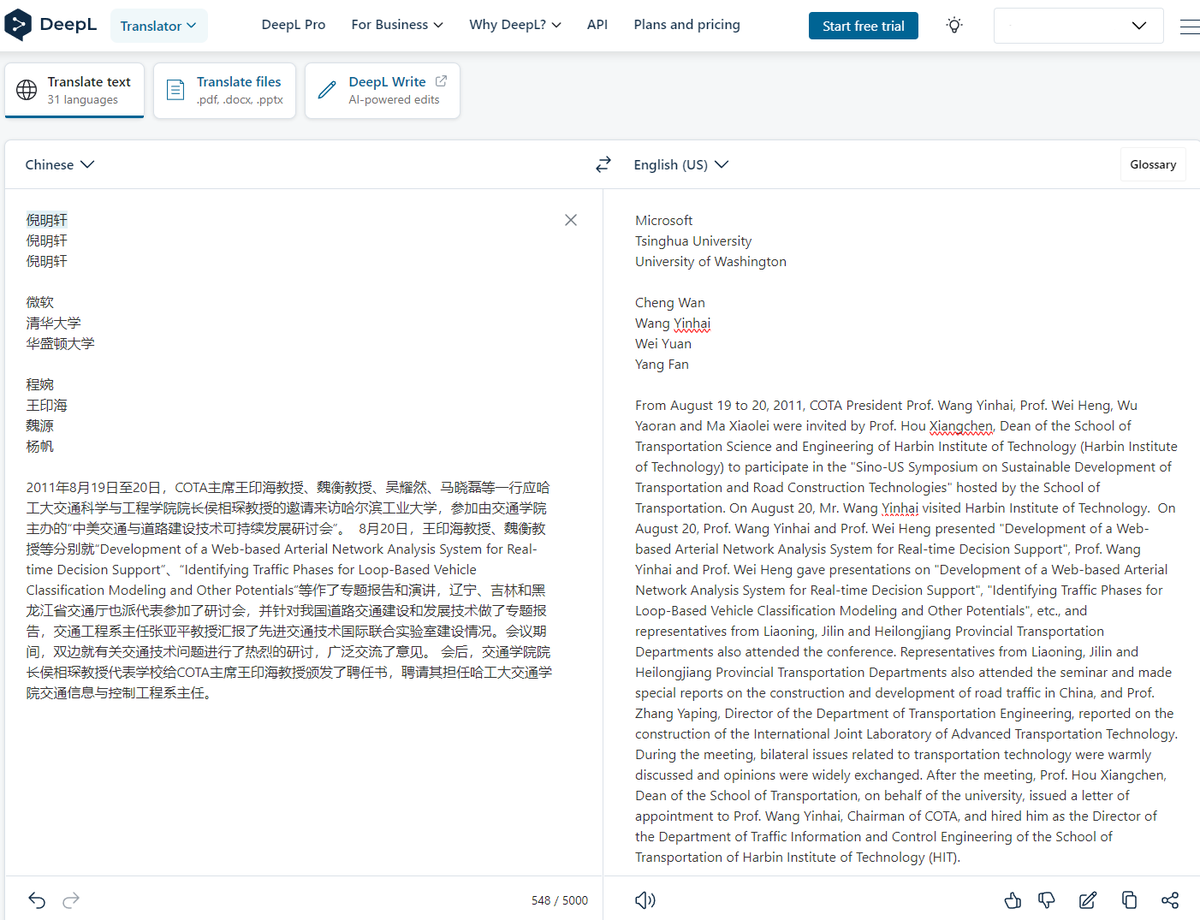Click the word "Microsoft" in translation
1200x920 pixels.
(664, 220)
